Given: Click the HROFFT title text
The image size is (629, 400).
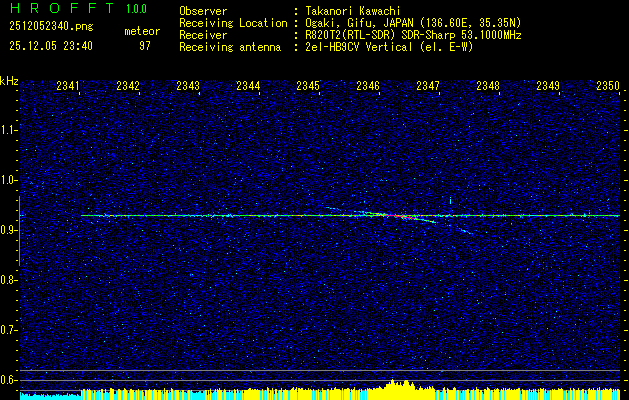Looking at the screenshot, I should 53,8.
